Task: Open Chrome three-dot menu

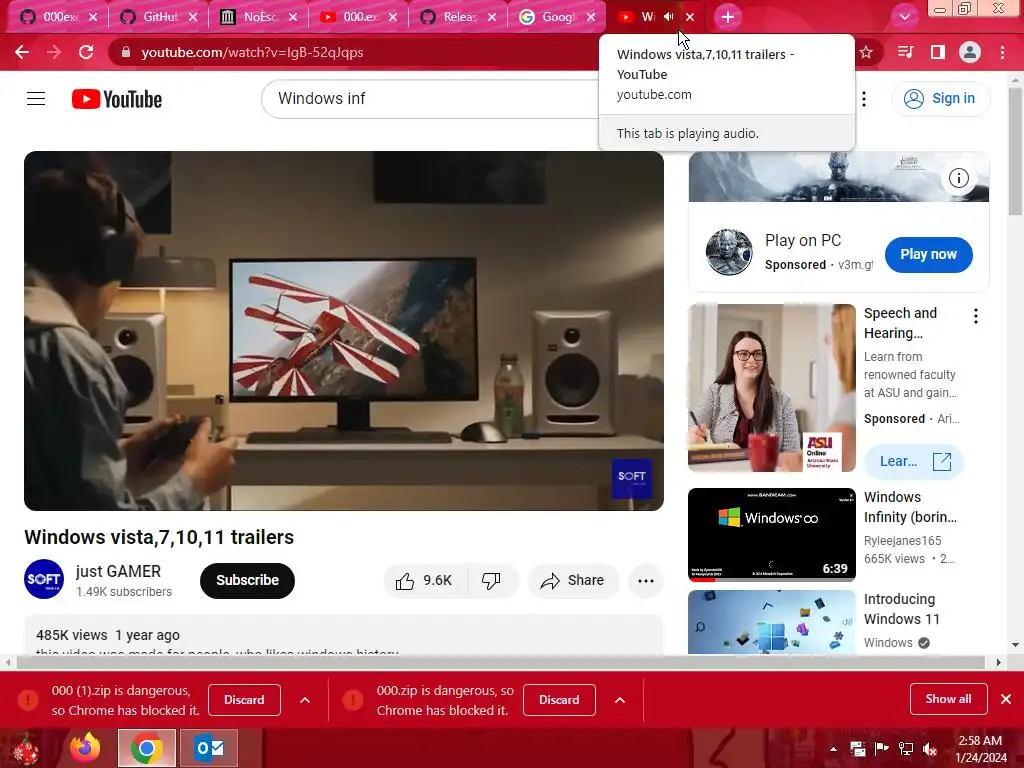Action: pos(1002,52)
